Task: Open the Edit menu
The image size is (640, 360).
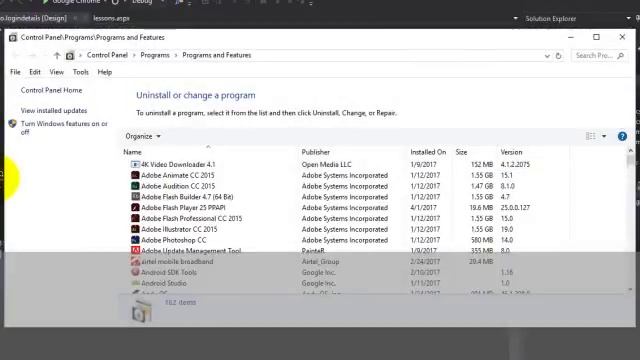Action: (x=35, y=72)
